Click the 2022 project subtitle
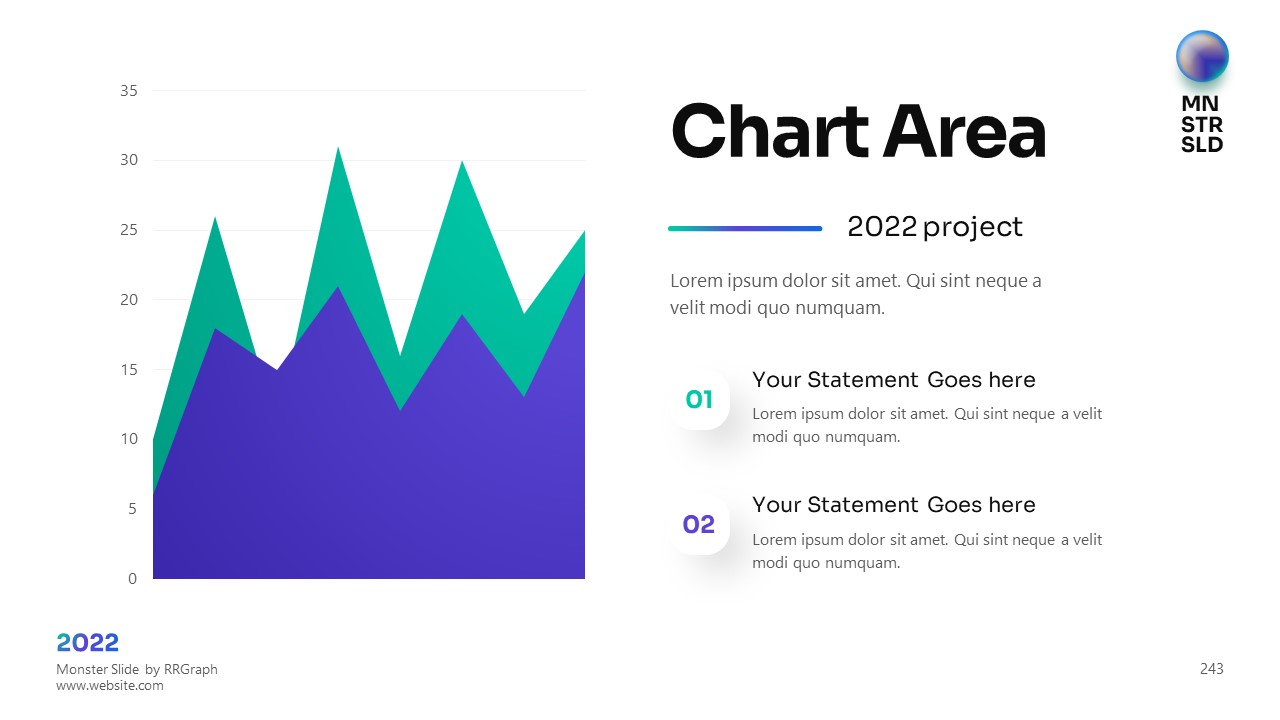This screenshot has width=1280, height=720. 935,227
